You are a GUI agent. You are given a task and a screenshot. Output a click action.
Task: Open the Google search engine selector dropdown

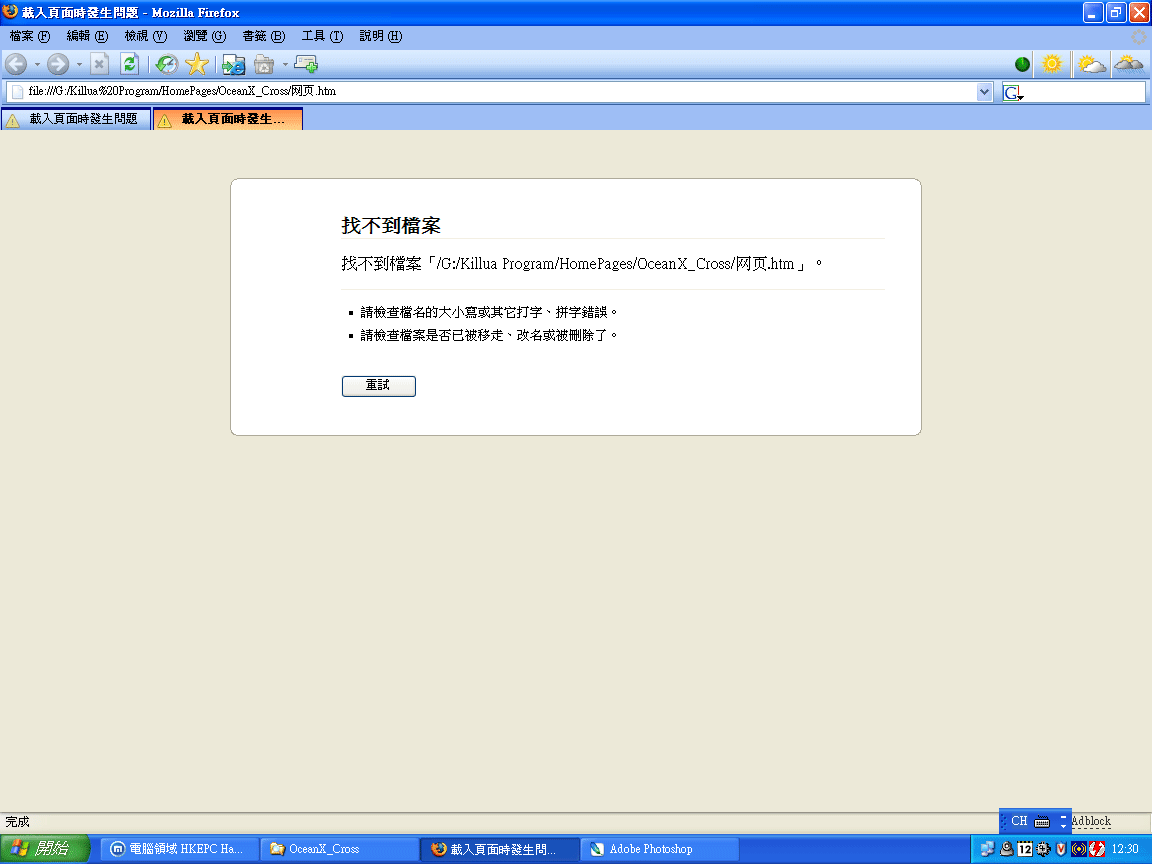point(1013,93)
